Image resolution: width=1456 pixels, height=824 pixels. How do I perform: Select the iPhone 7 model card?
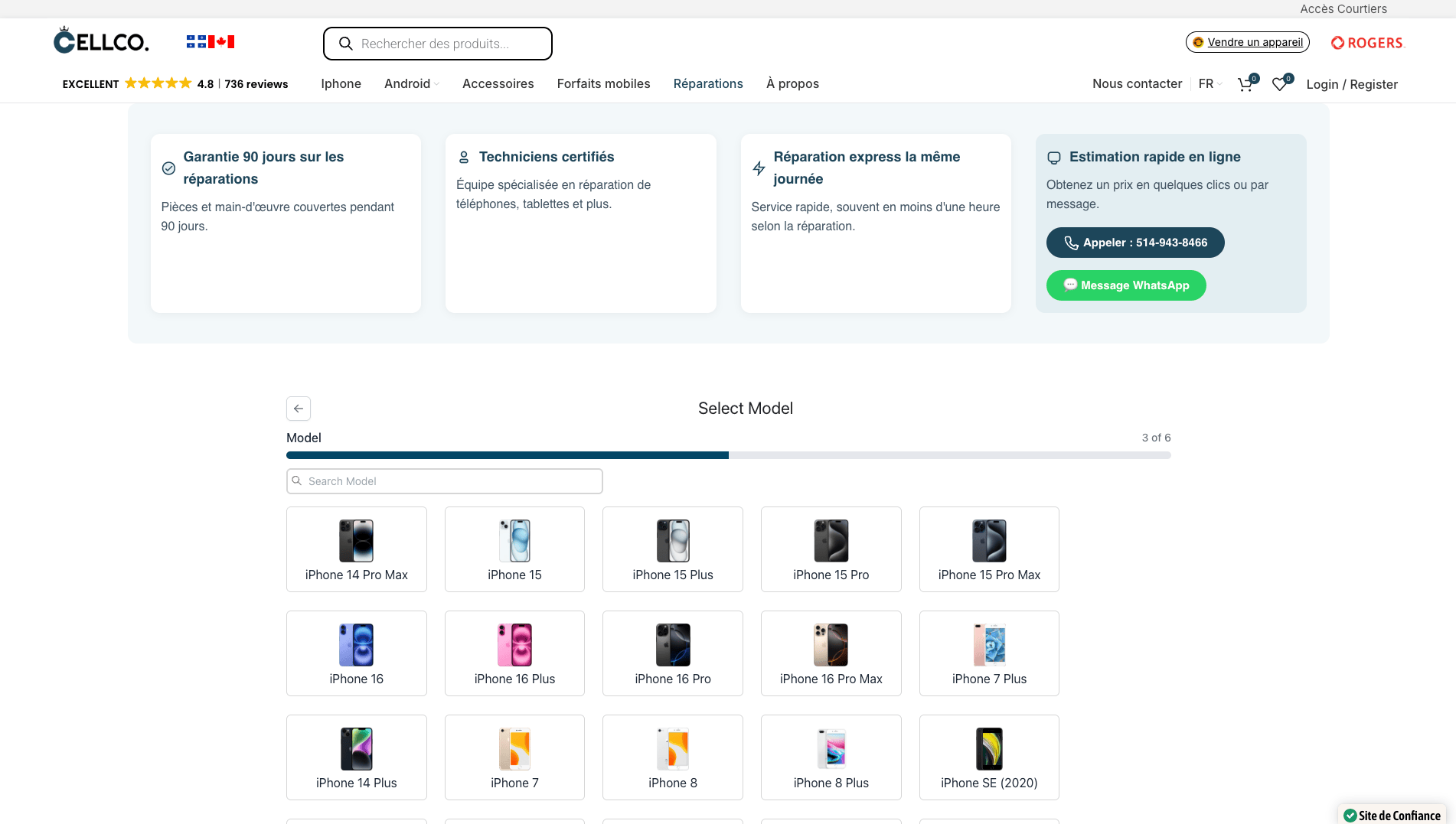(514, 757)
